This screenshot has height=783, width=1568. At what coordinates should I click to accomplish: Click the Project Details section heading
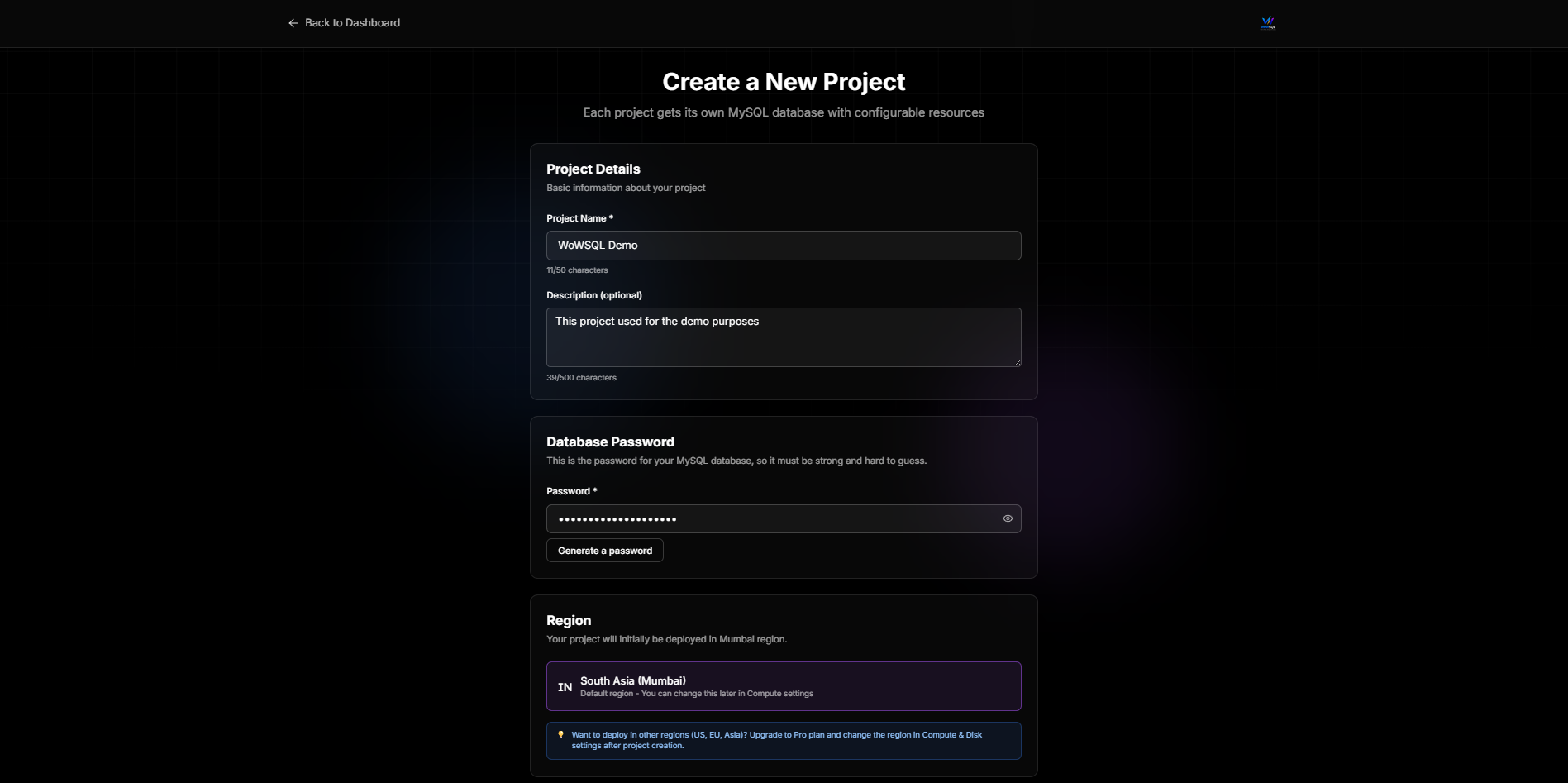click(593, 169)
